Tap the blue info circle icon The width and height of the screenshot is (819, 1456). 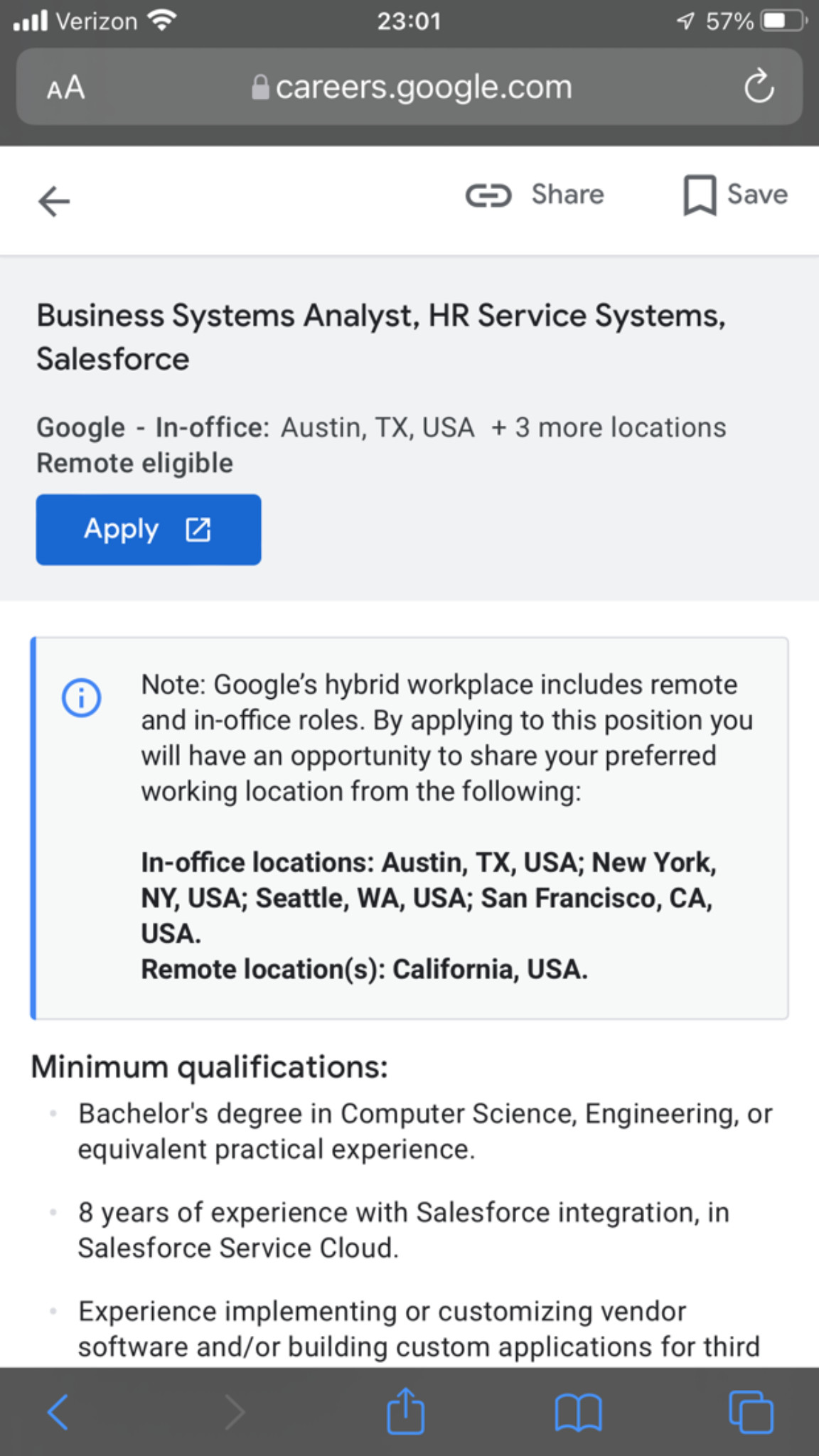[x=82, y=698]
